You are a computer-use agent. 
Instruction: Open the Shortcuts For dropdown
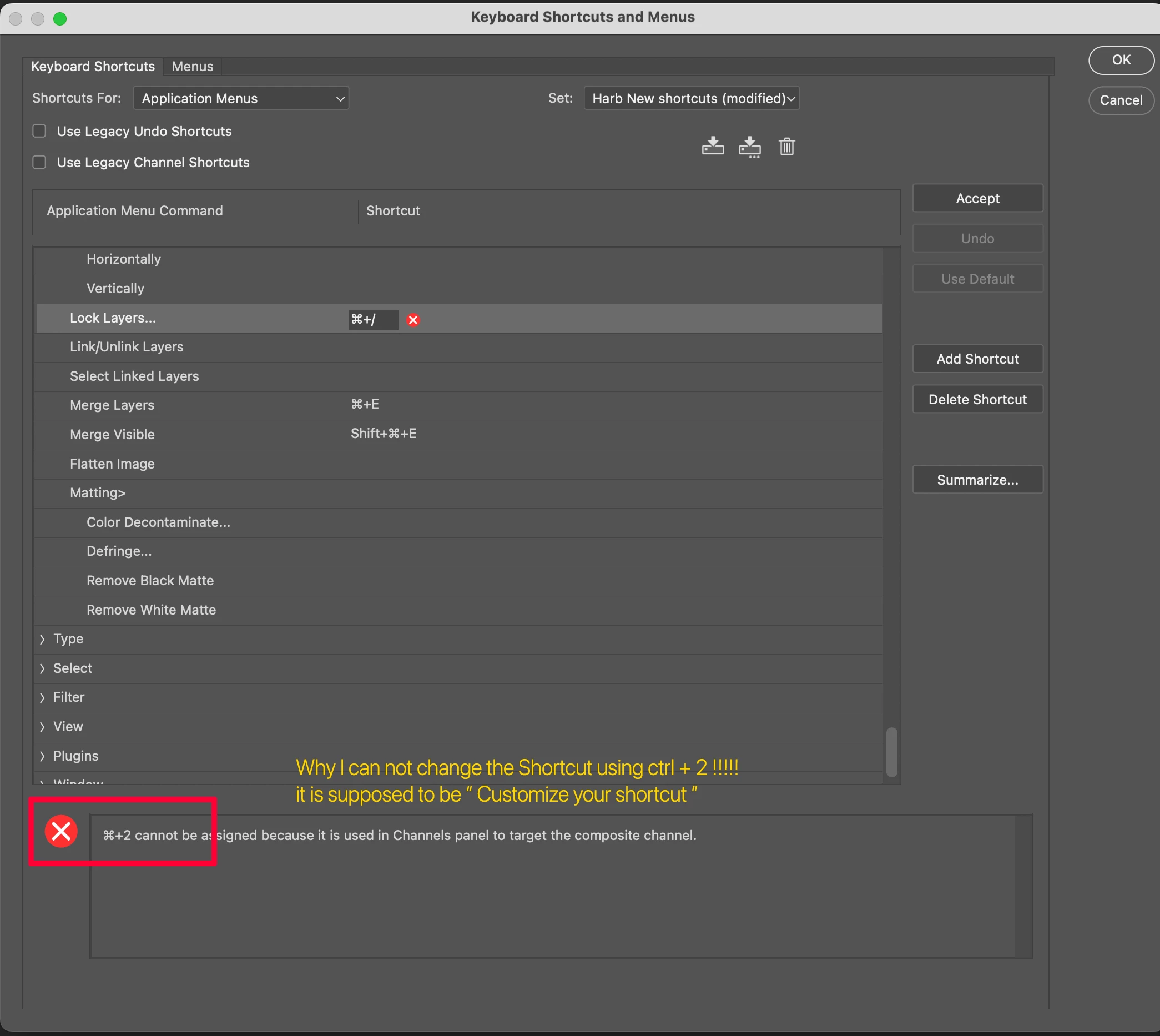(241, 98)
